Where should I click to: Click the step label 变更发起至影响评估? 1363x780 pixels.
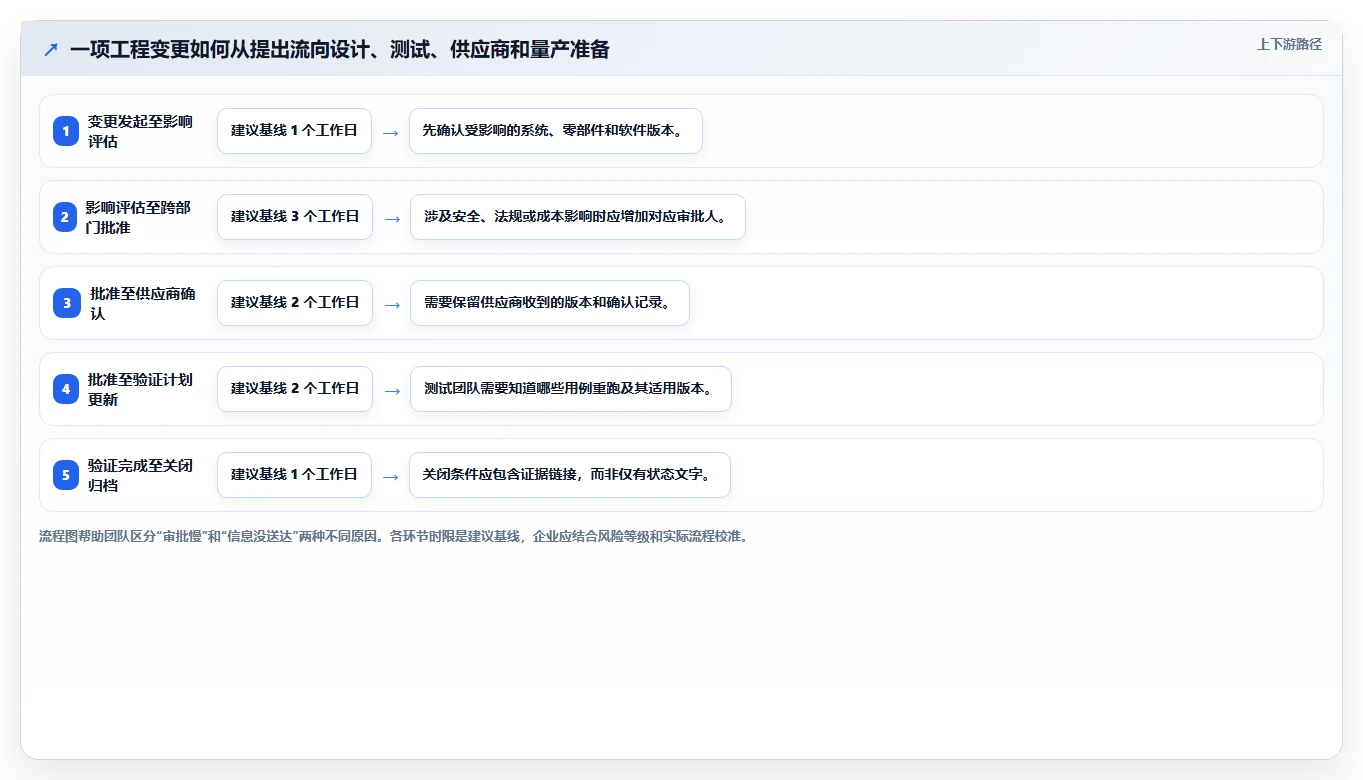[140, 131]
